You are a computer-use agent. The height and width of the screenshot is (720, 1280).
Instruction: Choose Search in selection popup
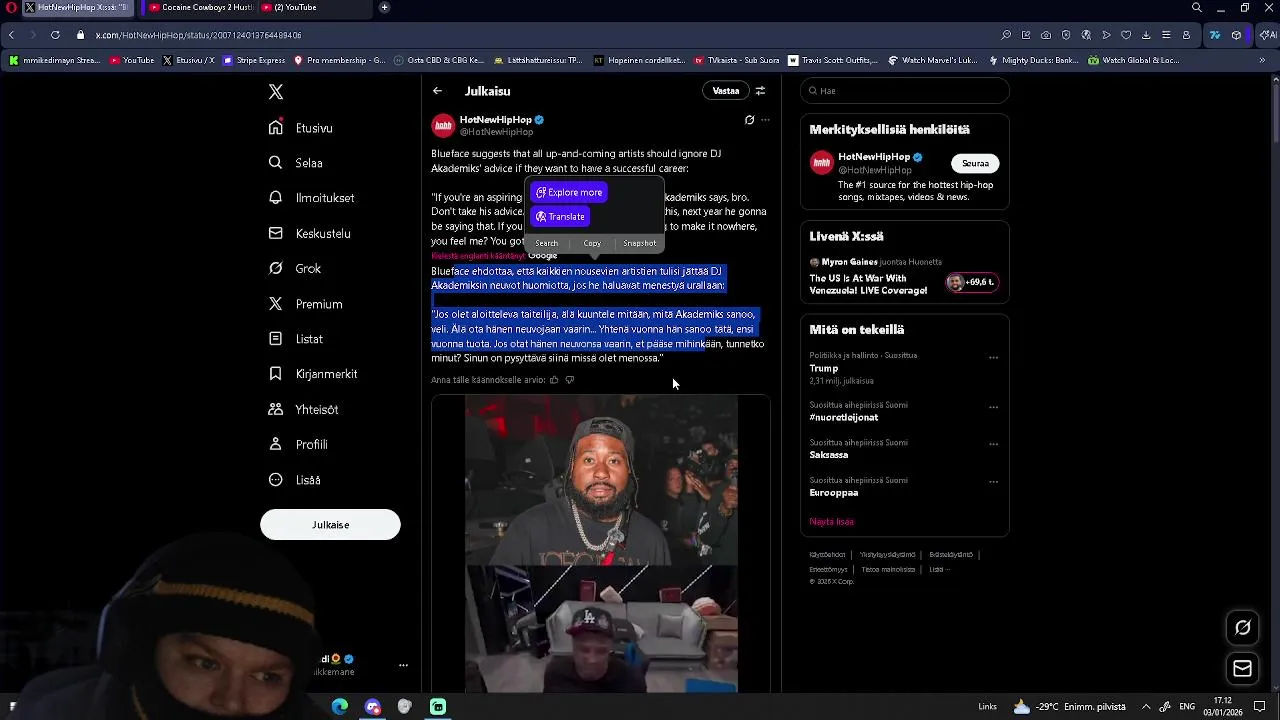(546, 243)
